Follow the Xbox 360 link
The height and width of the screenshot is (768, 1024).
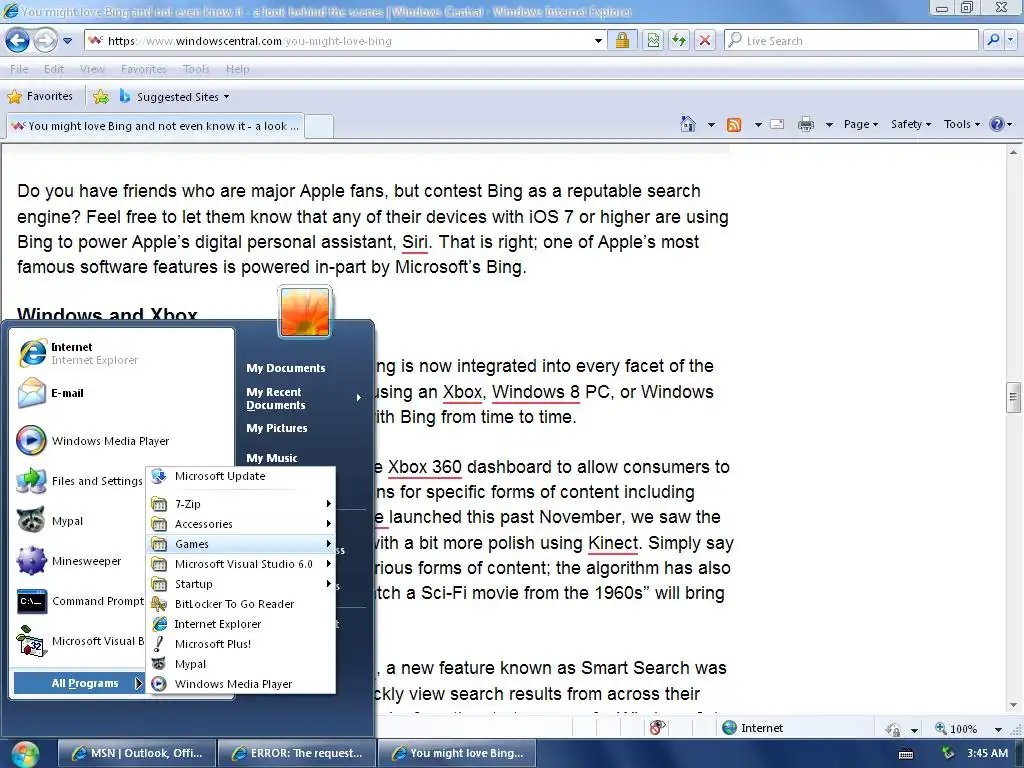424,467
